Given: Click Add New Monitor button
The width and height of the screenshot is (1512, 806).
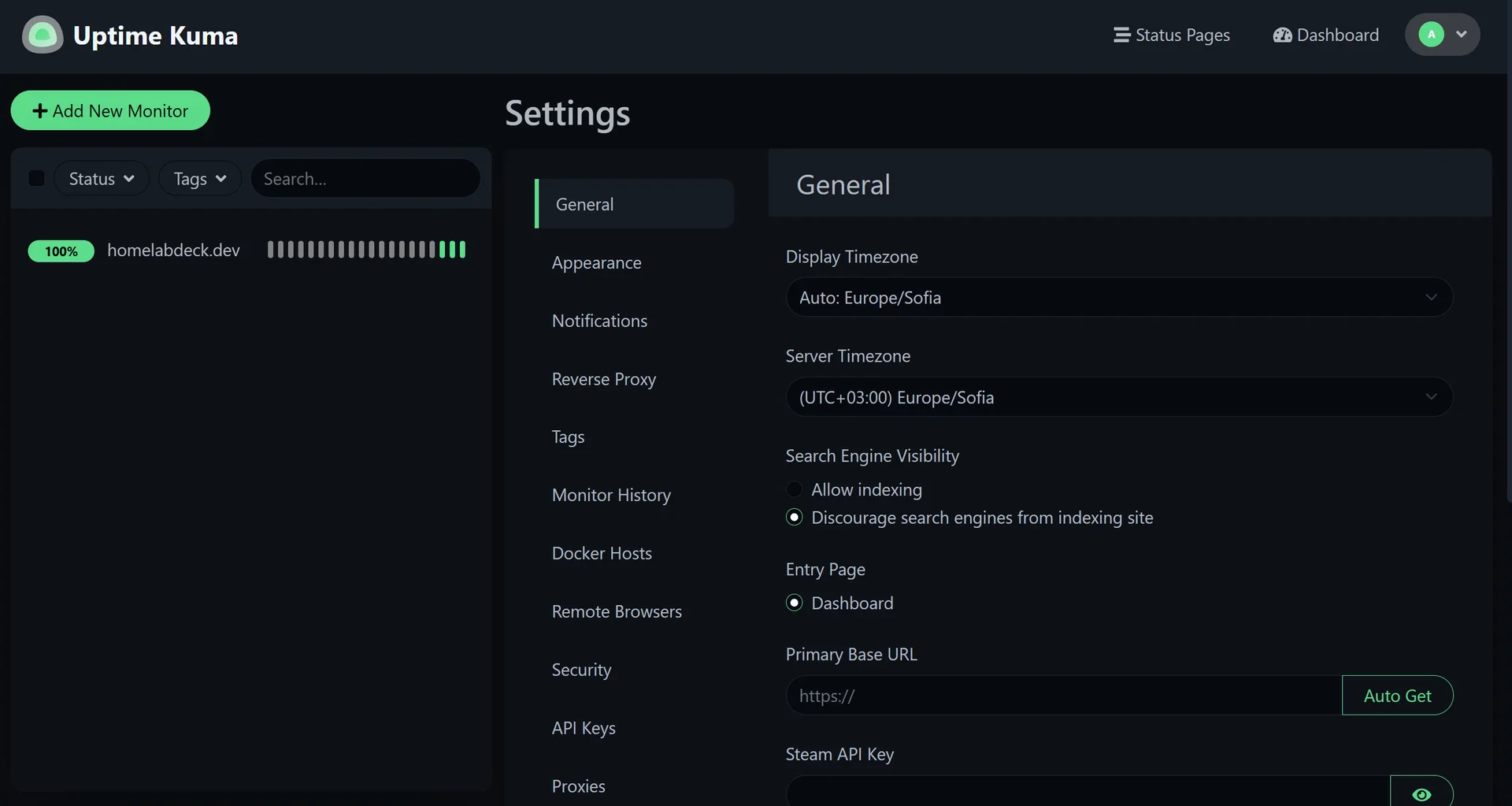Looking at the screenshot, I should point(110,110).
